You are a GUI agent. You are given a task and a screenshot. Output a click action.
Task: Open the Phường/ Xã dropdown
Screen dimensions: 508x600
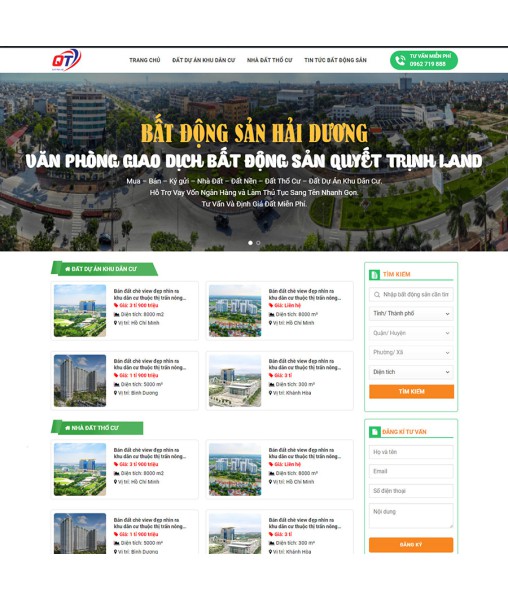click(x=411, y=352)
